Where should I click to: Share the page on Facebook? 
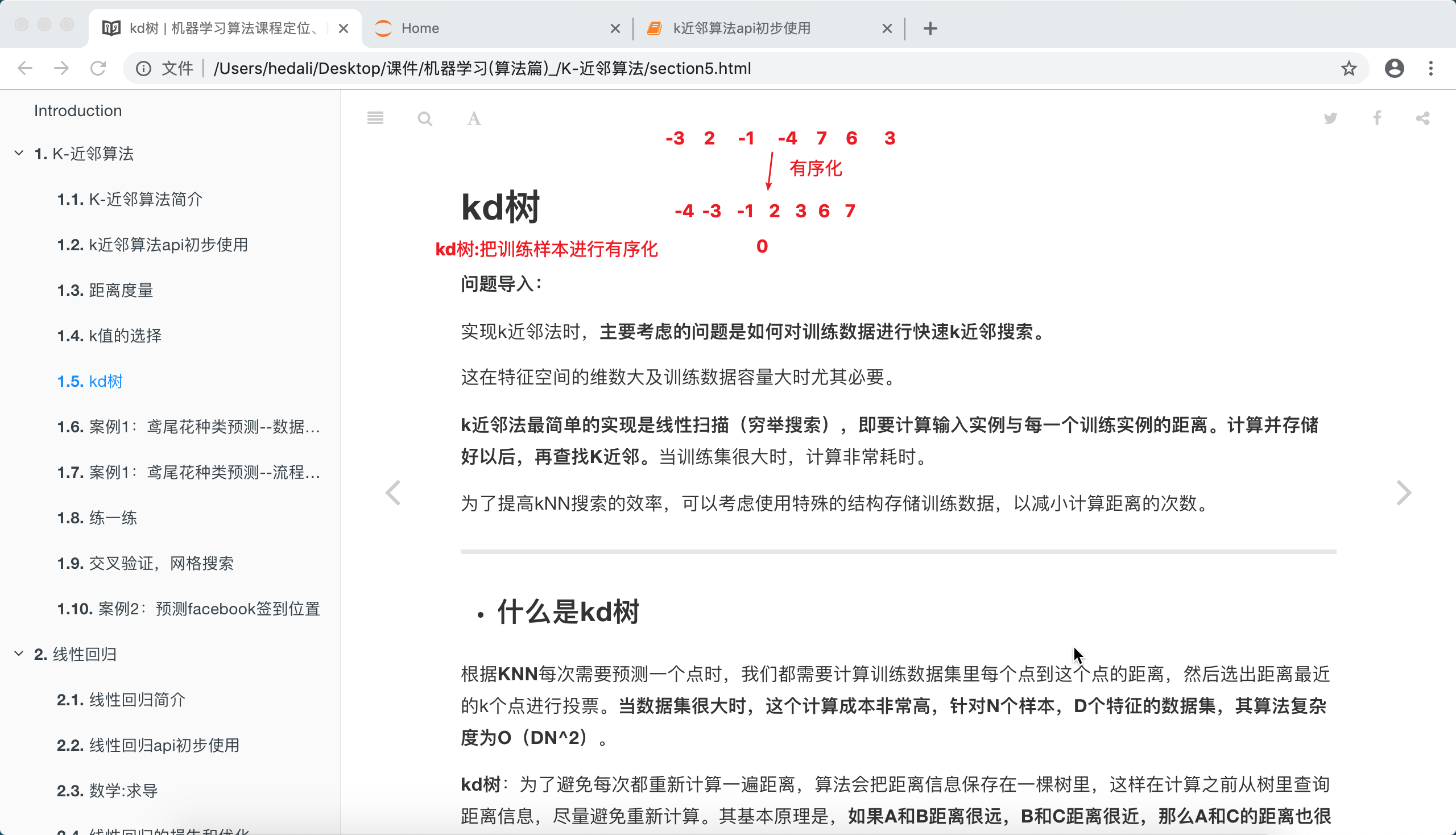1377,119
